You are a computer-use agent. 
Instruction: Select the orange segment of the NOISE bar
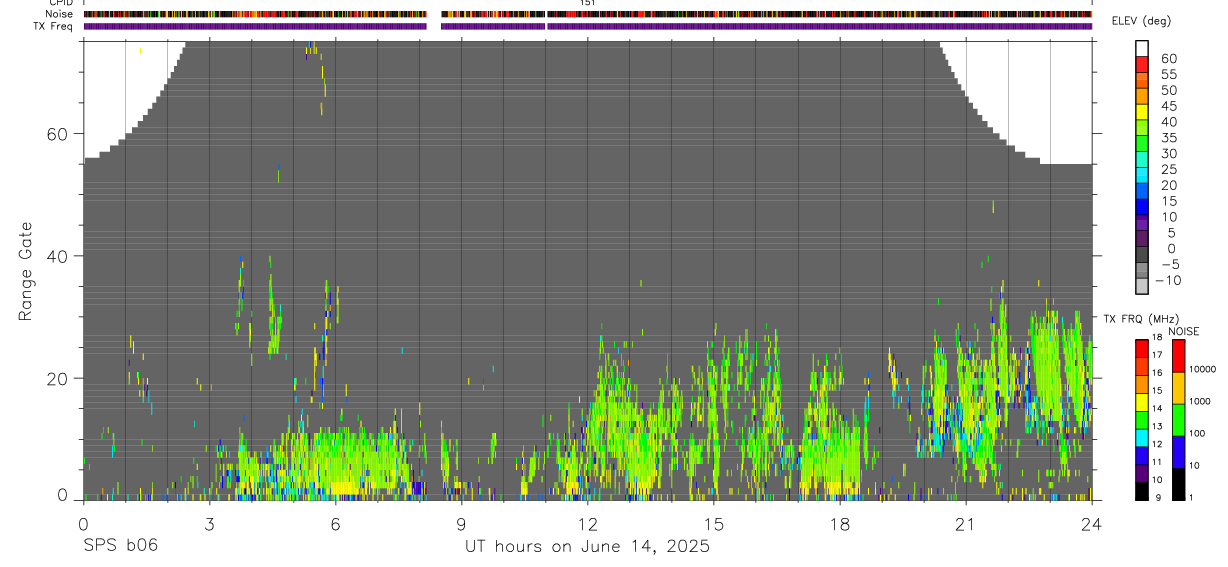coord(1178,388)
